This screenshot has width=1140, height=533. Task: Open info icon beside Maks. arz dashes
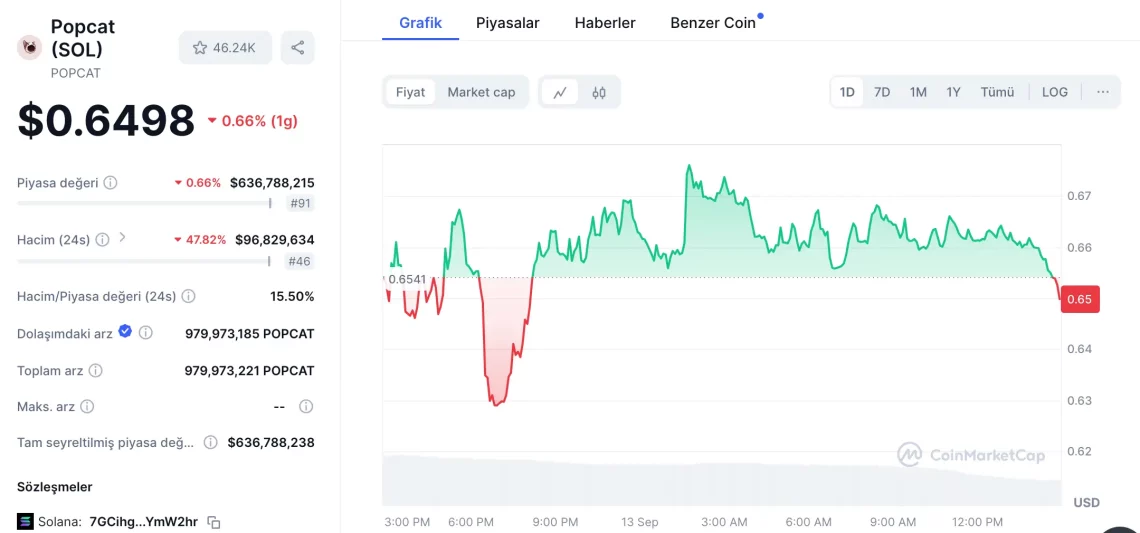(x=306, y=406)
